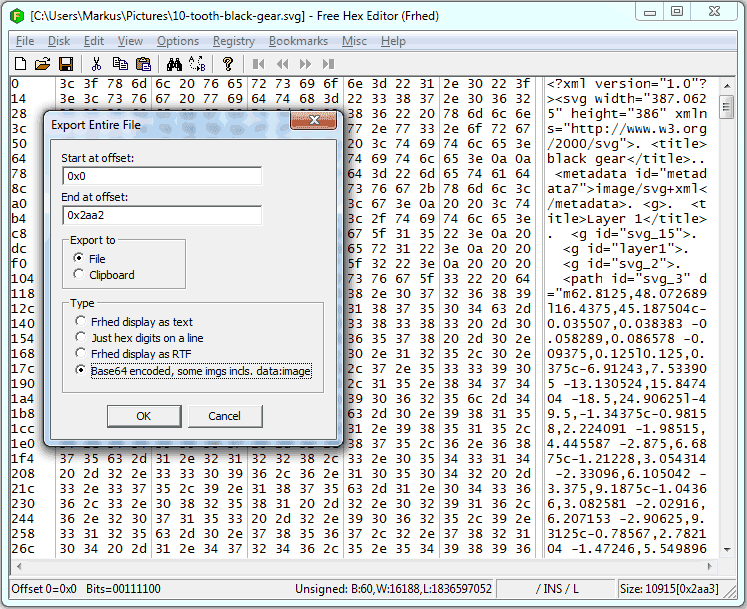The height and width of the screenshot is (609, 747).
Task: Click the vertical scrollbar thumb
Action: click(x=727, y=106)
